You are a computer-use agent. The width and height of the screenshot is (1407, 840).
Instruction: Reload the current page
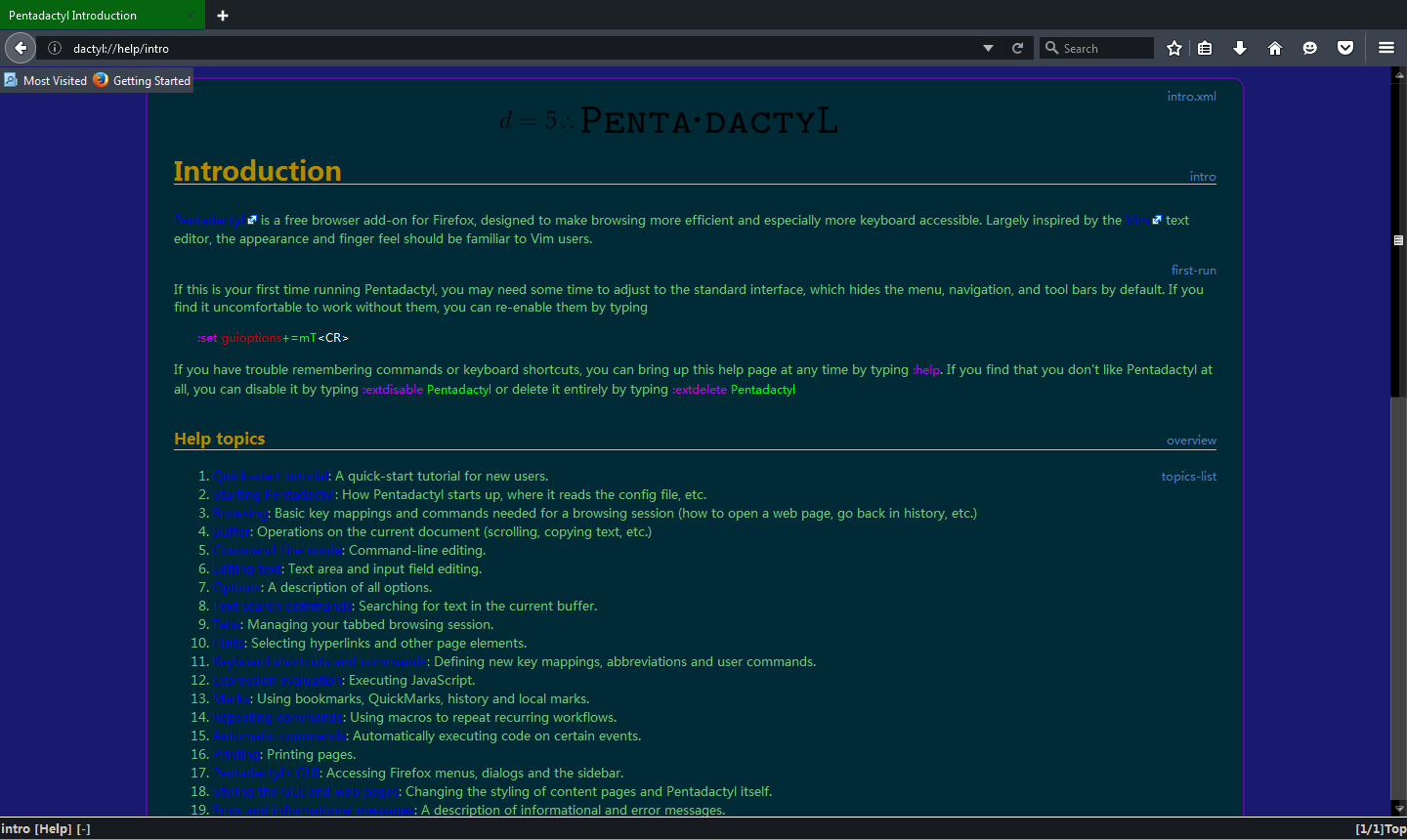[1017, 48]
